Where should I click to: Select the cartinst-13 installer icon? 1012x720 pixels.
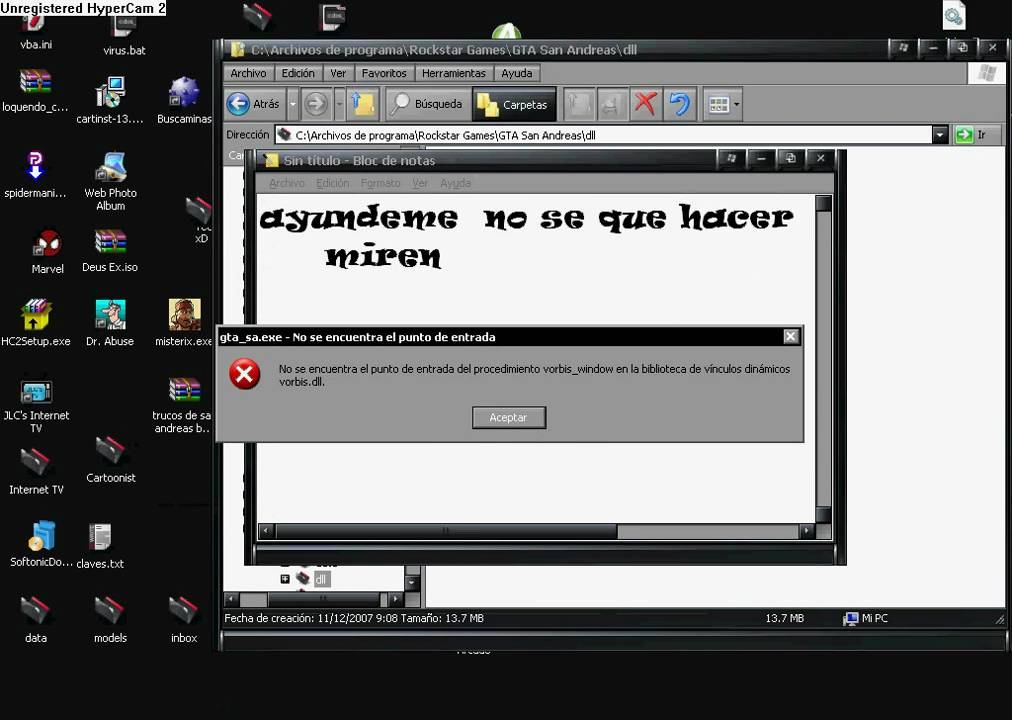pyautogui.click(x=110, y=100)
